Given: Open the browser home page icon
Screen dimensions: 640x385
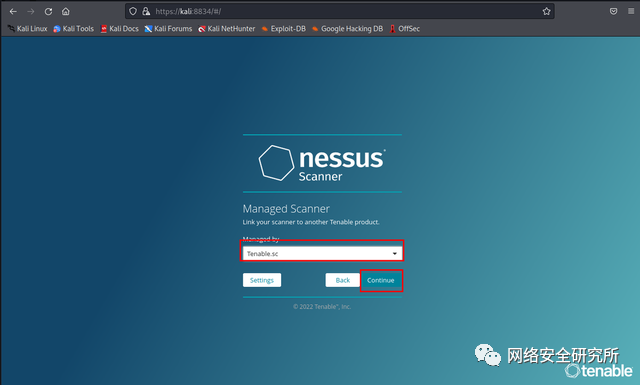Looking at the screenshot, I should [65, 11].
